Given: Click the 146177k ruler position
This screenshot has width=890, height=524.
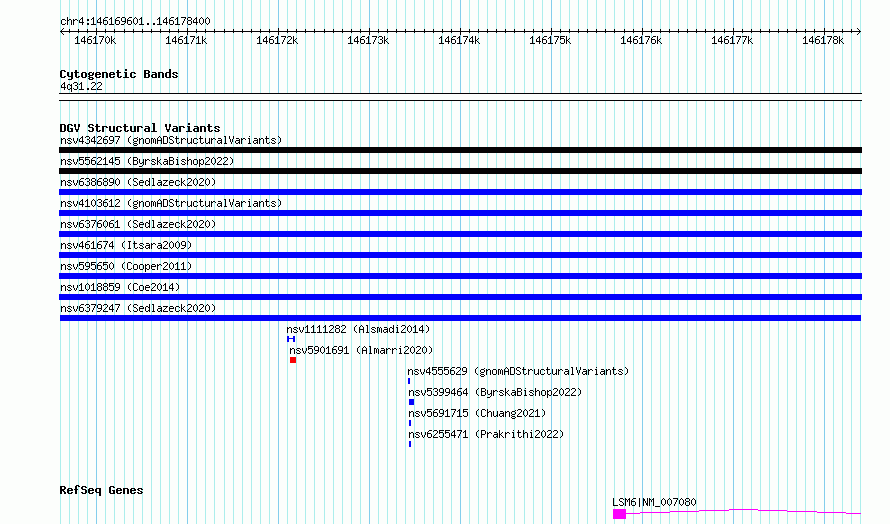Looking at the screenshot, I should click(732, 40).
